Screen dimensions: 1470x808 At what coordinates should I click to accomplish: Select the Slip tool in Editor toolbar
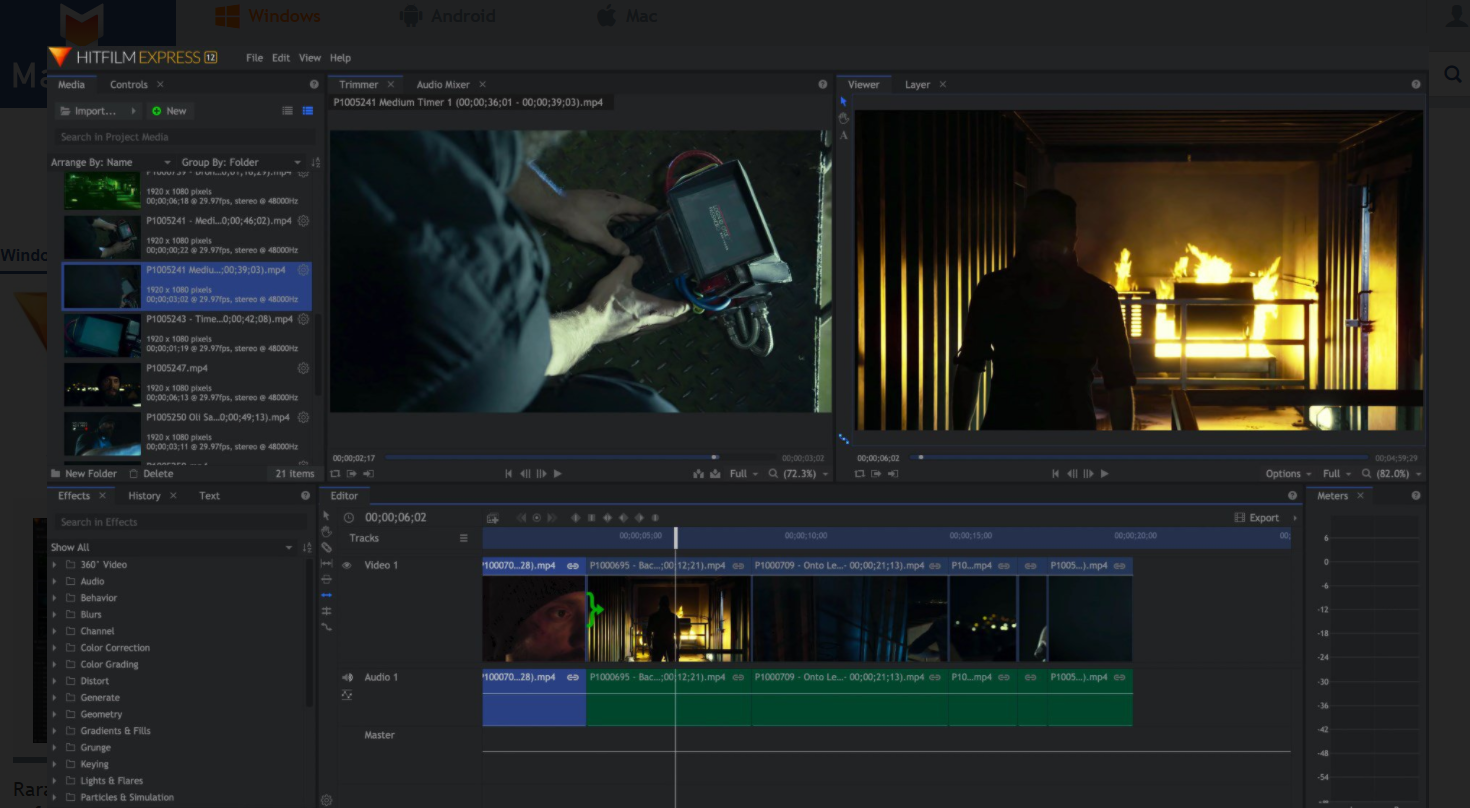[326, 563]
